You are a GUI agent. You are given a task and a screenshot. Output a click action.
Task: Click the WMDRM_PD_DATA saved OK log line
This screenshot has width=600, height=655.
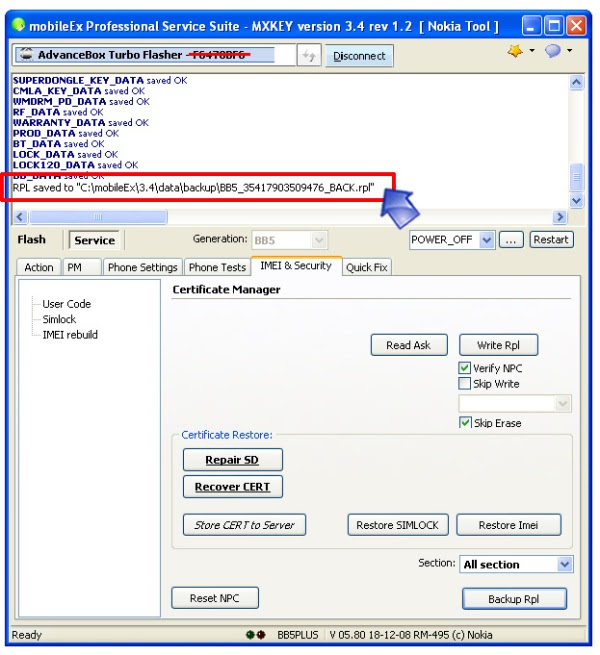pos(81,102)
